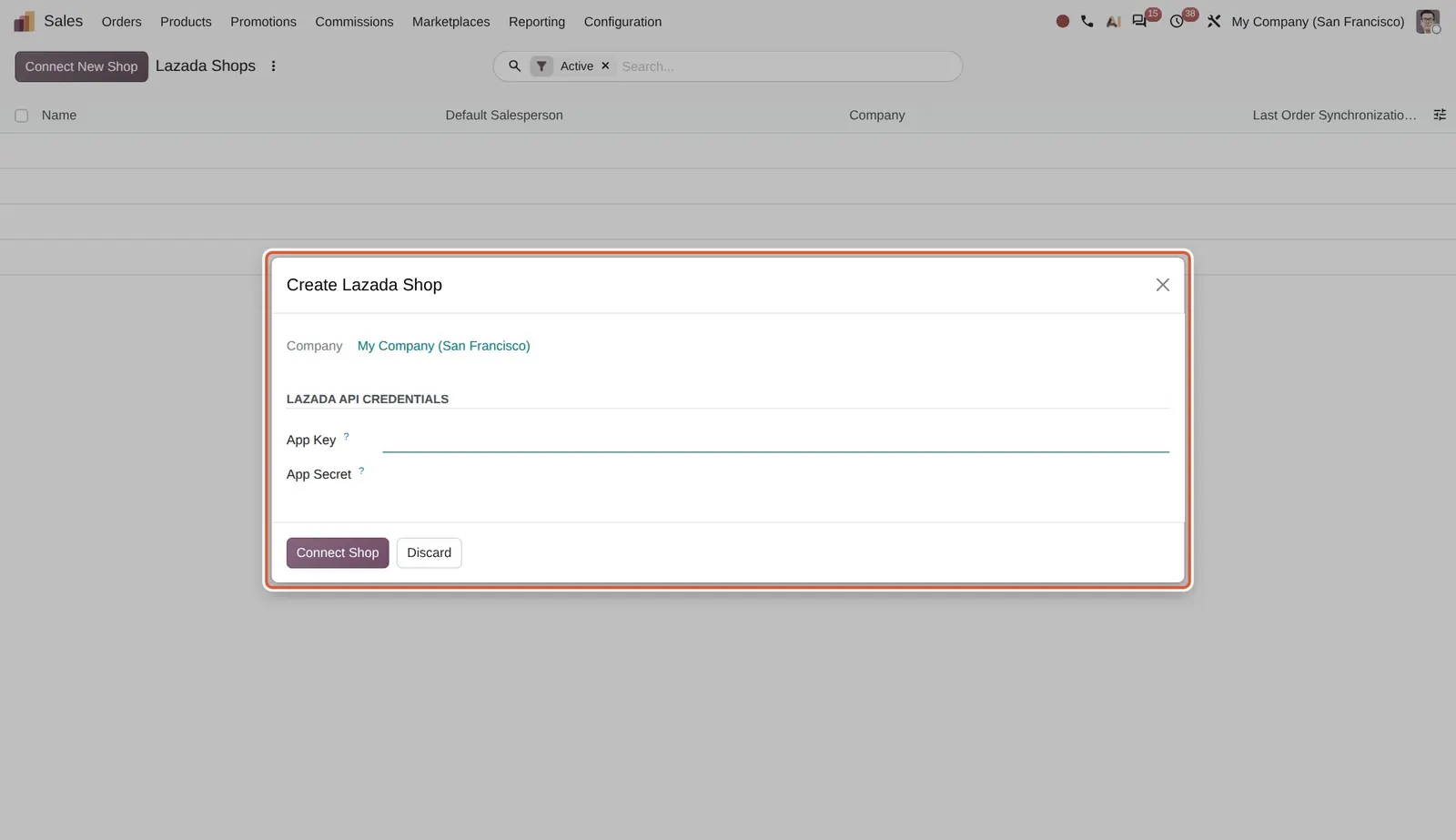The width and height of the screenshot is (1456, 840).
Task: Open the Products menu
Action: [186, 21]
